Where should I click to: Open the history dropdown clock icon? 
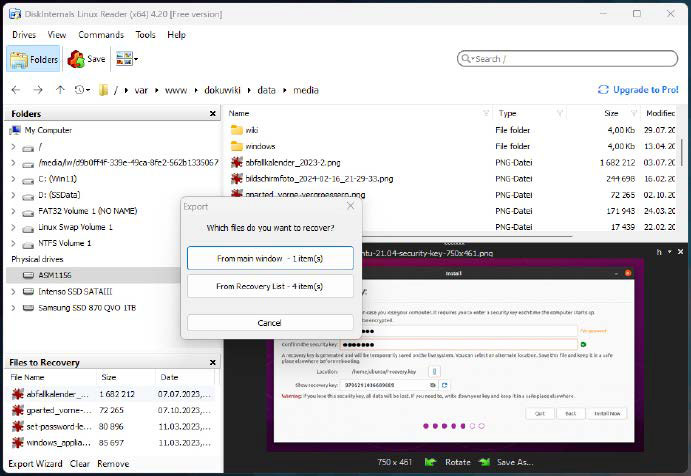tap(82, 90)
